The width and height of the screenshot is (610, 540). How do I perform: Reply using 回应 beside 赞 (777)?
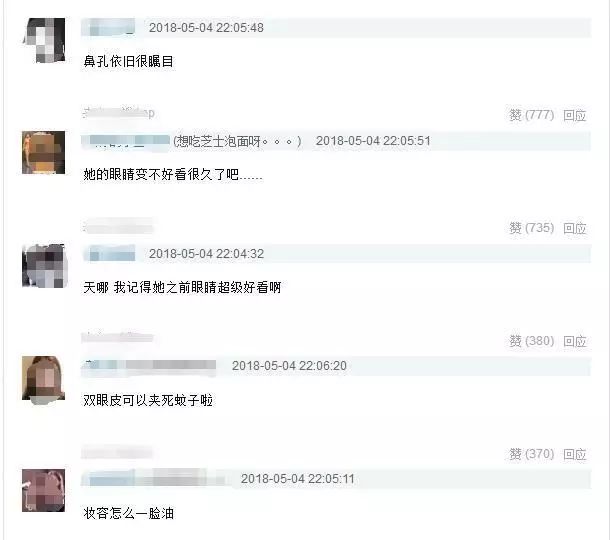[x=575, y=116]
